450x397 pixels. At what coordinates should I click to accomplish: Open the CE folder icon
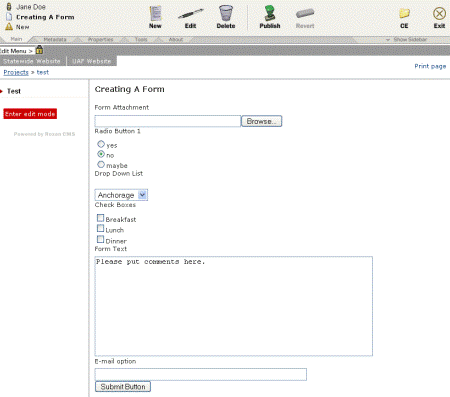click(x=404, y=13)
